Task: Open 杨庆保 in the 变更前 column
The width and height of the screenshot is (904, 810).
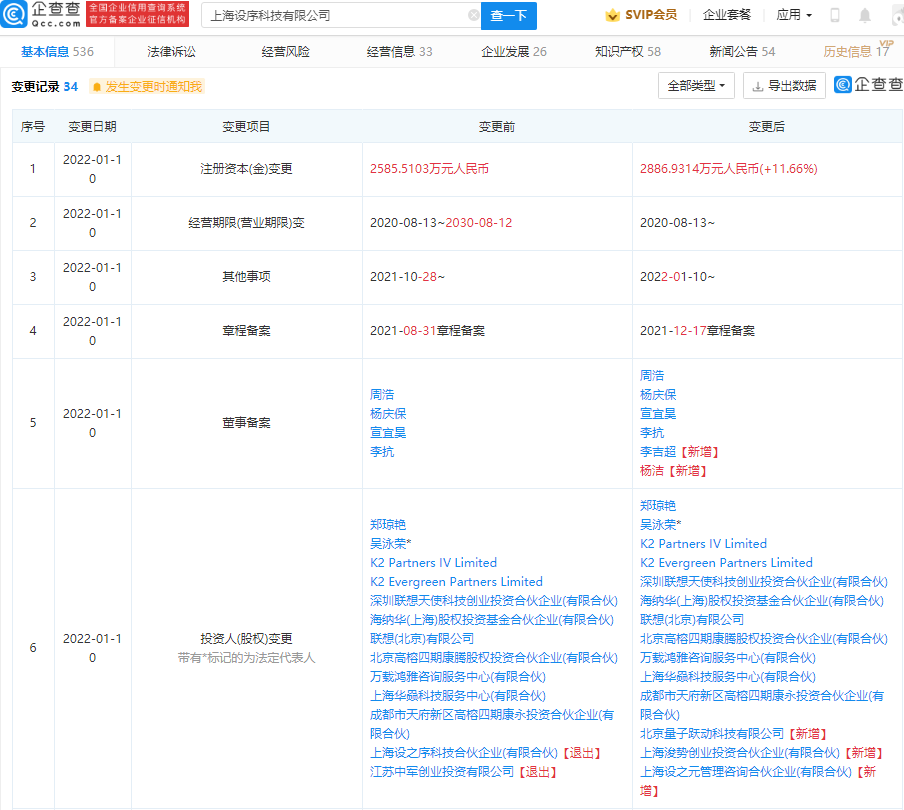Action: click(388, 414)
